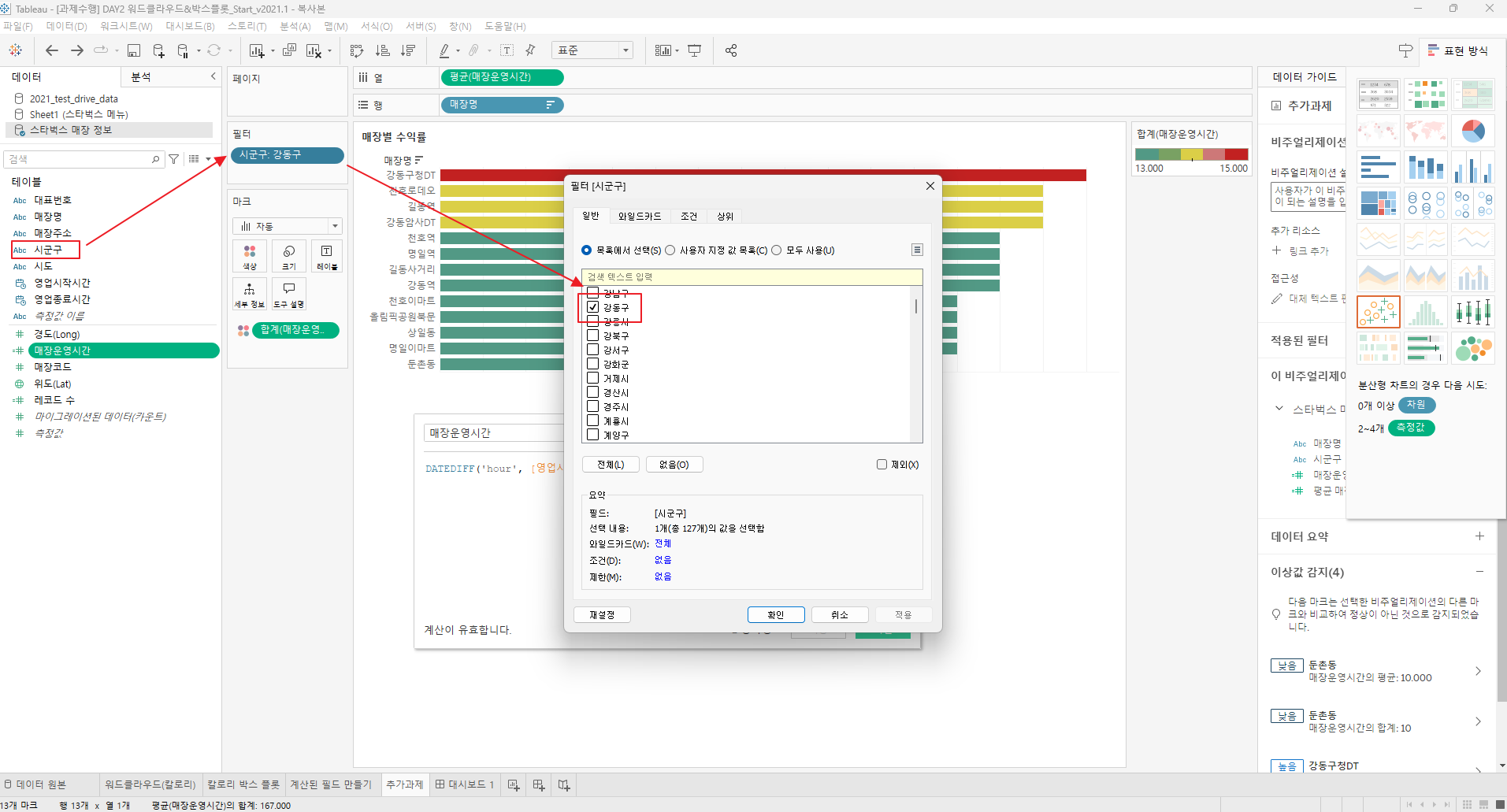Open first 둔촌동 outlier detail chevron

coord(1478,671)
